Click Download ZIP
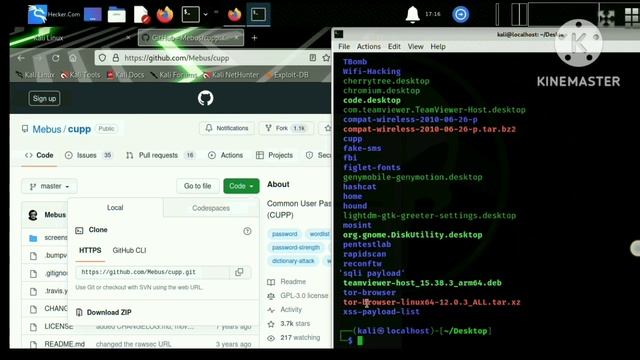This screenshot has height=360, width=640. (104, 312)
